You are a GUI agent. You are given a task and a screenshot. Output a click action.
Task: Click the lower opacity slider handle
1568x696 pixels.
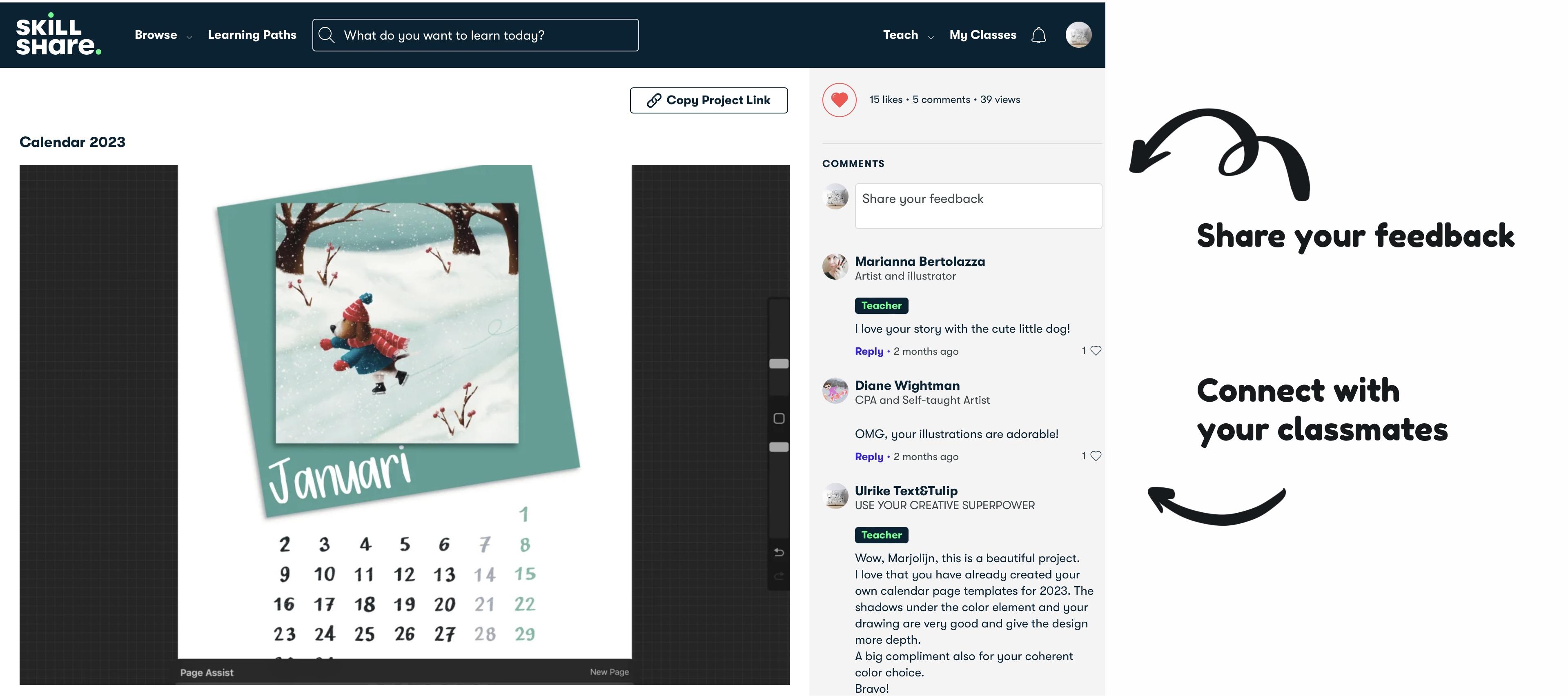[x=779, y=447]
